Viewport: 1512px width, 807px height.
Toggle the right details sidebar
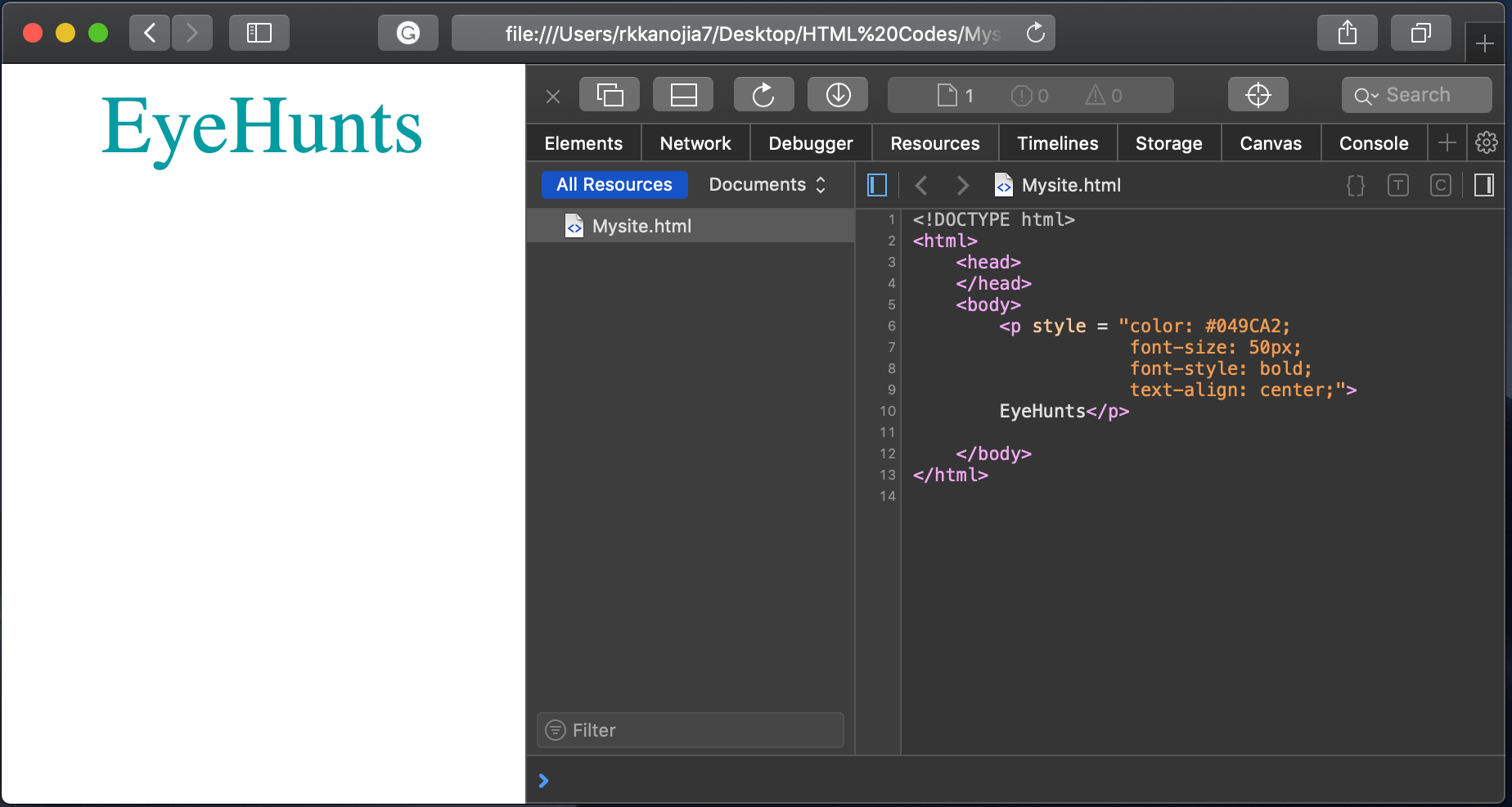1483,185
